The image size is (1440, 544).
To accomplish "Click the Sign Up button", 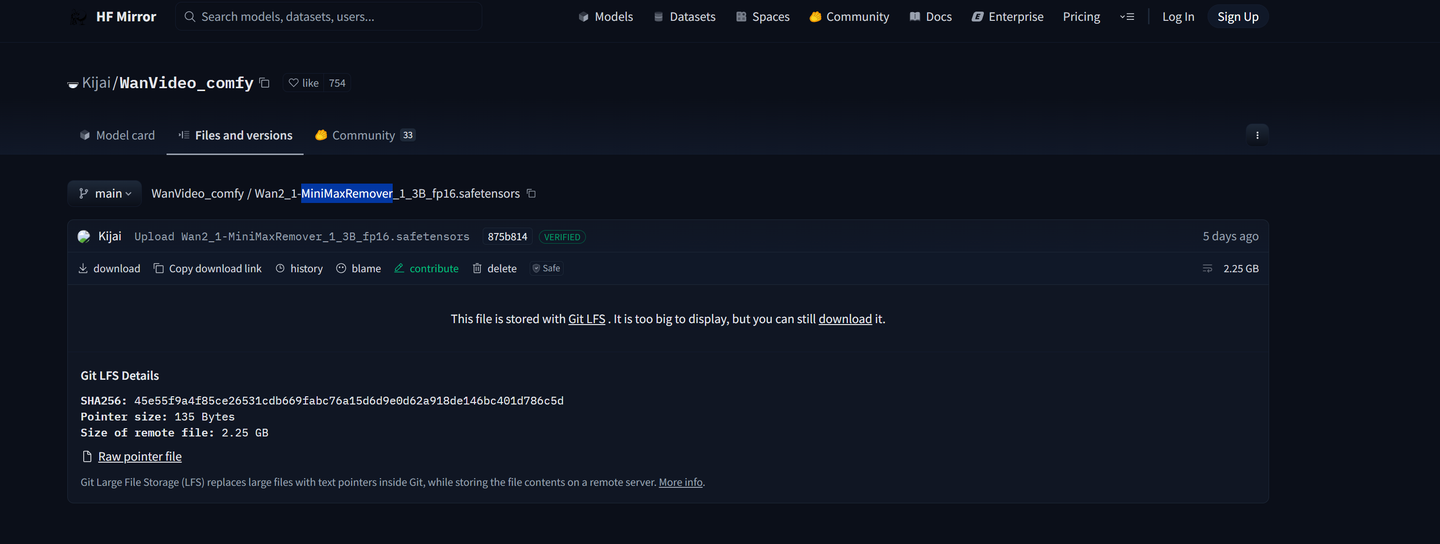I will pyautogui.click(x=1238, y=17).
